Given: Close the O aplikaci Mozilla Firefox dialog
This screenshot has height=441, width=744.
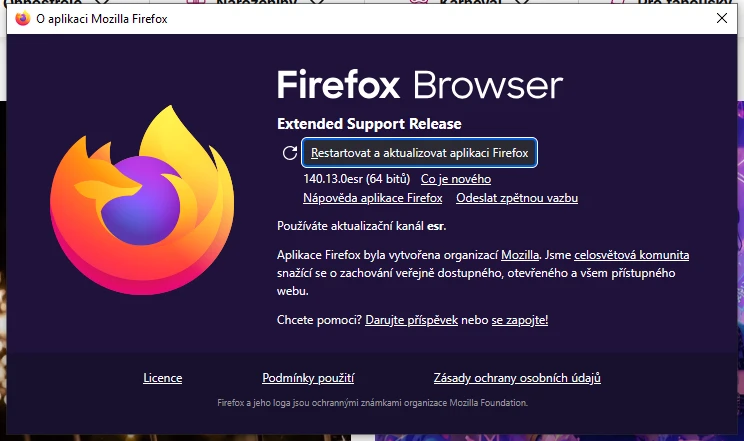Looking at the screenshot, I should click(x=722, y=18).
